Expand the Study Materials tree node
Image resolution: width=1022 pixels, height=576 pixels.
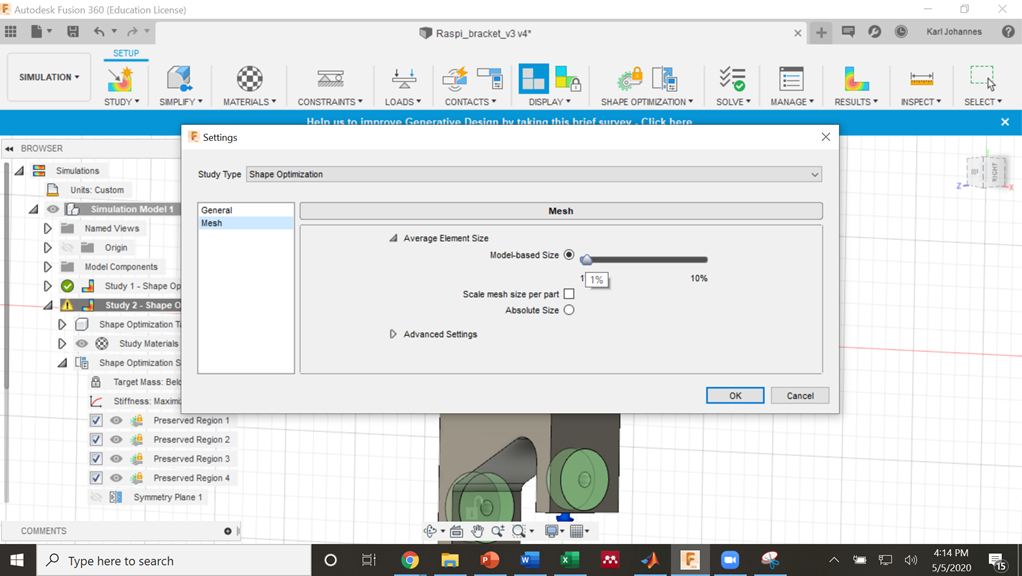coord(62,343)
